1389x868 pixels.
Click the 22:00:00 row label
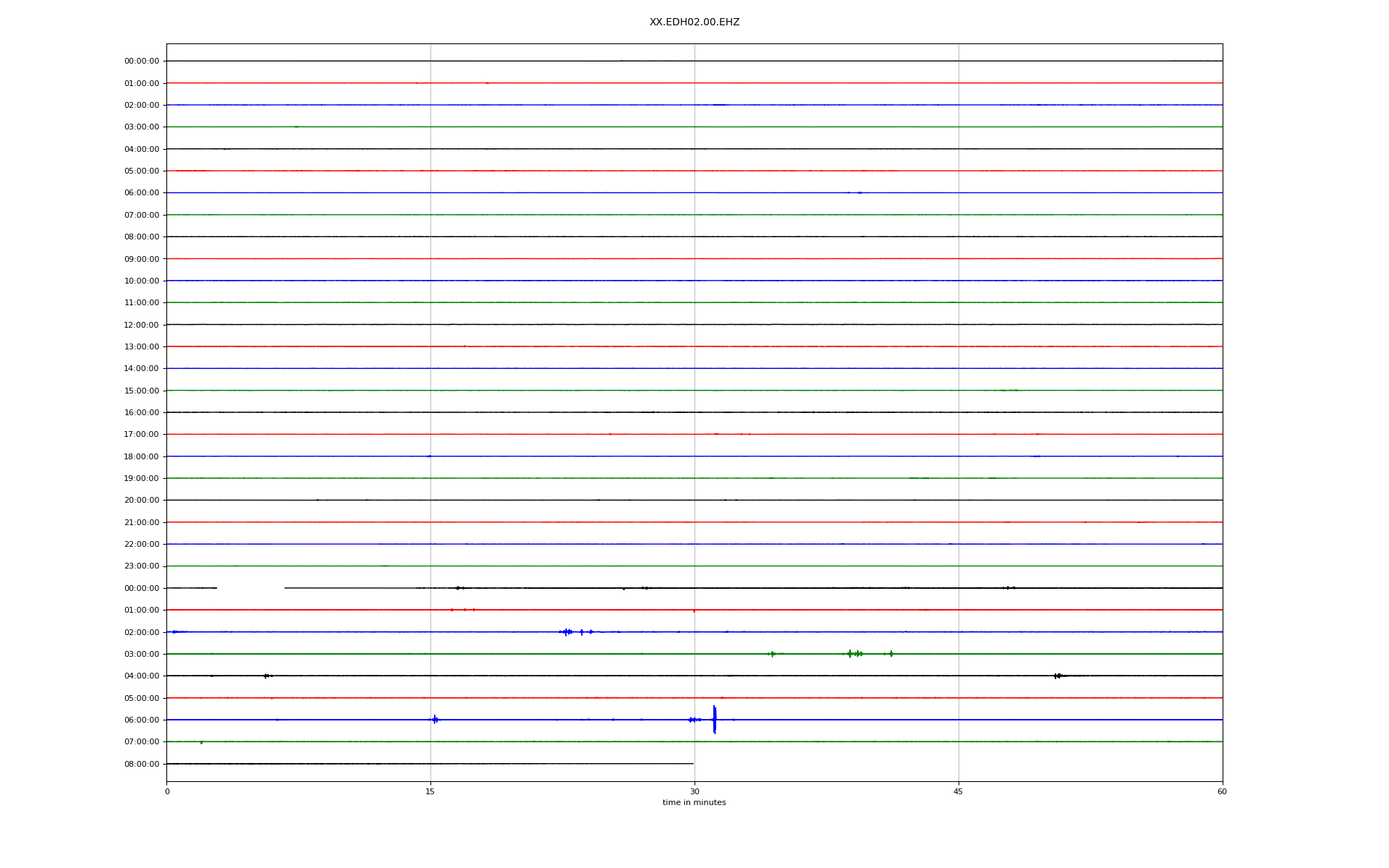coord(142,545)
